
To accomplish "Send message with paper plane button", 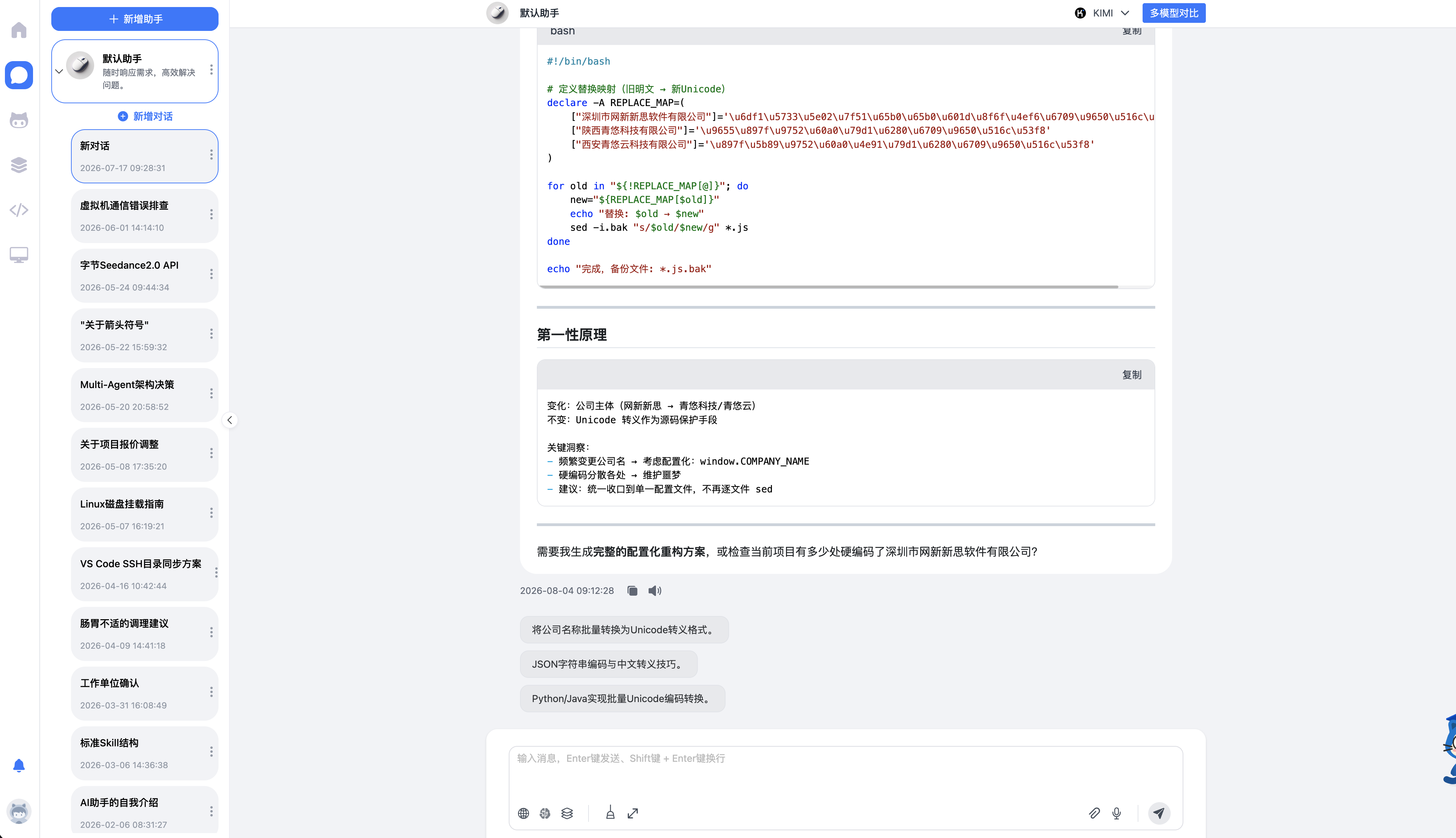I will point(1159,813).
